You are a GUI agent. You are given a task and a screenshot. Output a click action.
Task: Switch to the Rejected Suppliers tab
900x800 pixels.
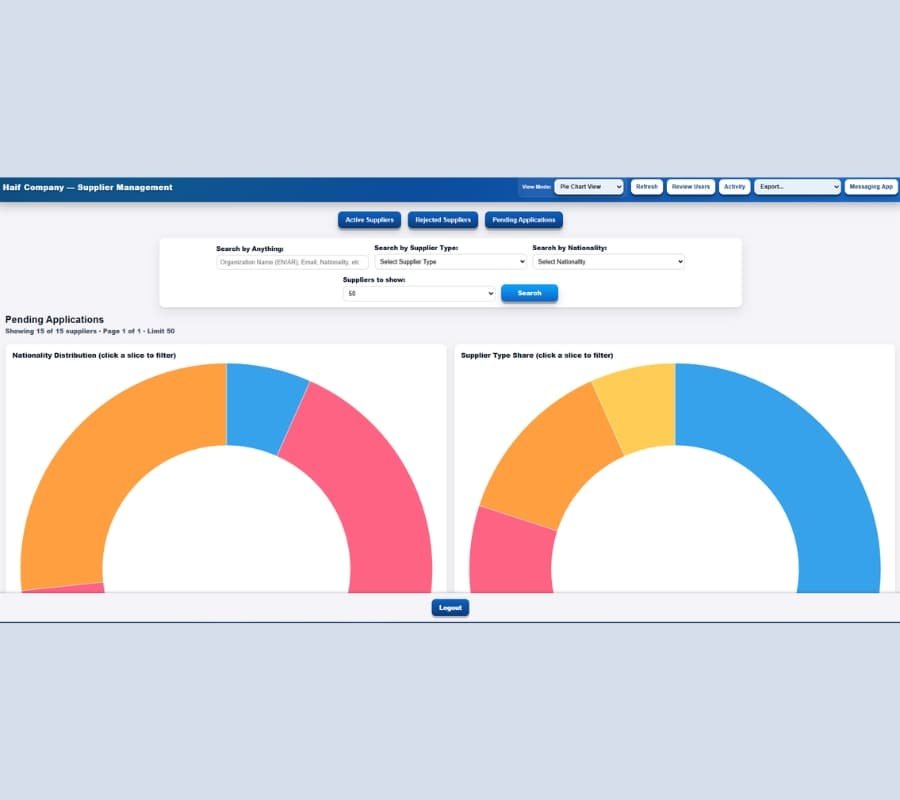point(442,220)
